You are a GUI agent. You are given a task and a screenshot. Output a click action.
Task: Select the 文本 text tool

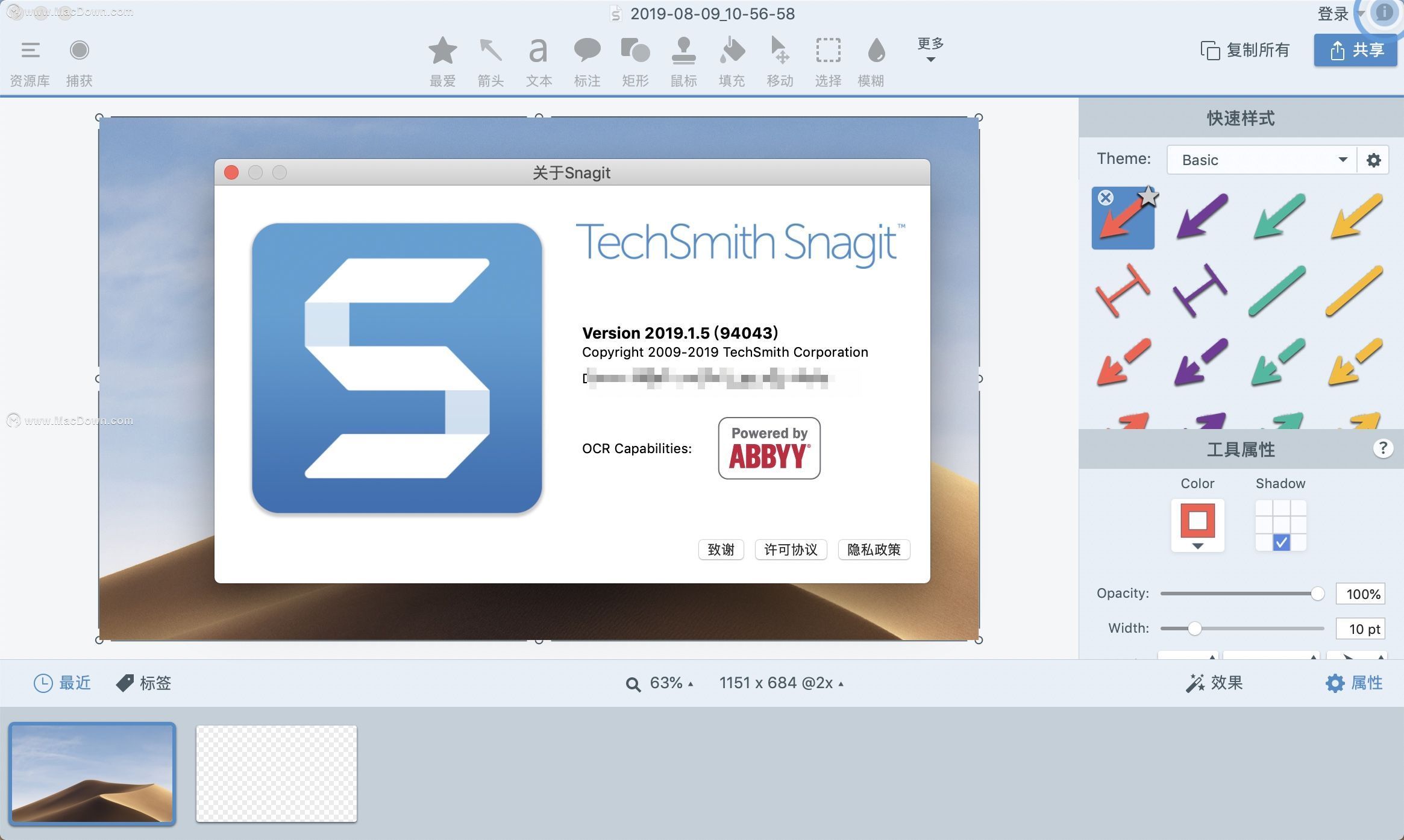(x=539, y=63)
